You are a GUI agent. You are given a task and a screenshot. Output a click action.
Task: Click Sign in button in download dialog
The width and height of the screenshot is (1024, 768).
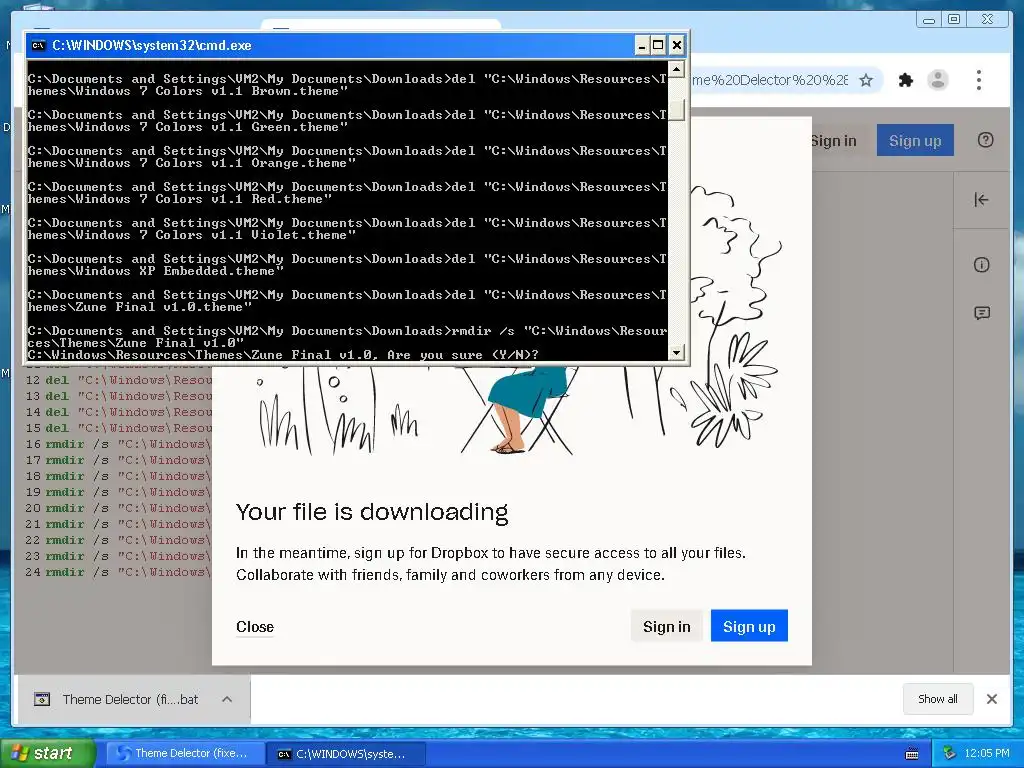tap(666, 626)
